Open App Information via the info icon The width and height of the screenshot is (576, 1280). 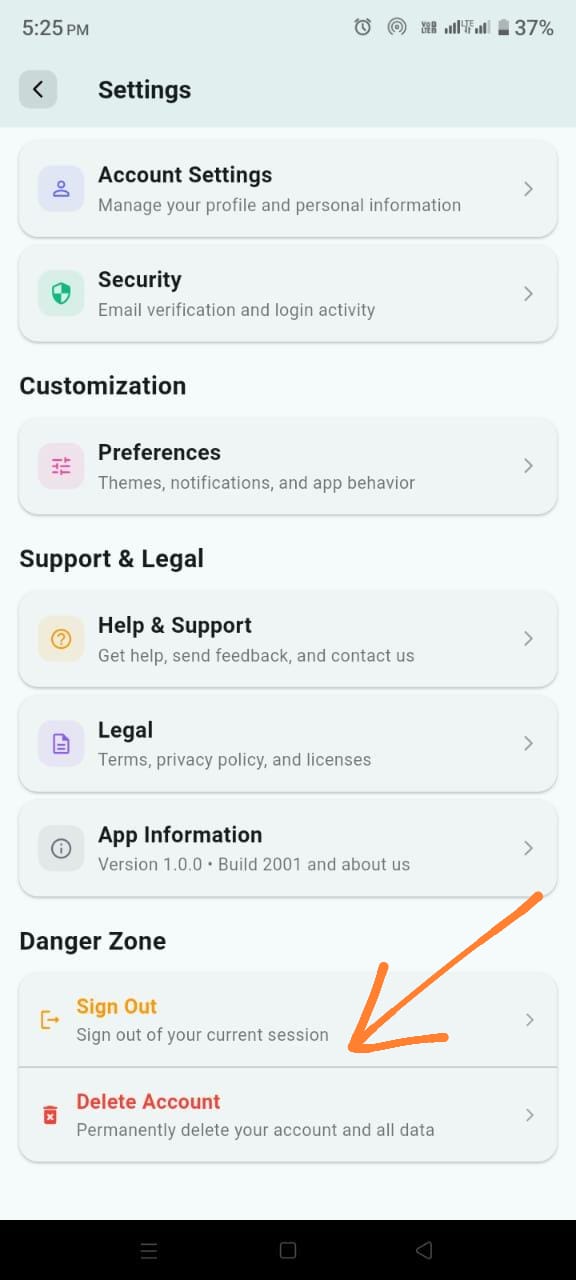[x=60, y=848]
